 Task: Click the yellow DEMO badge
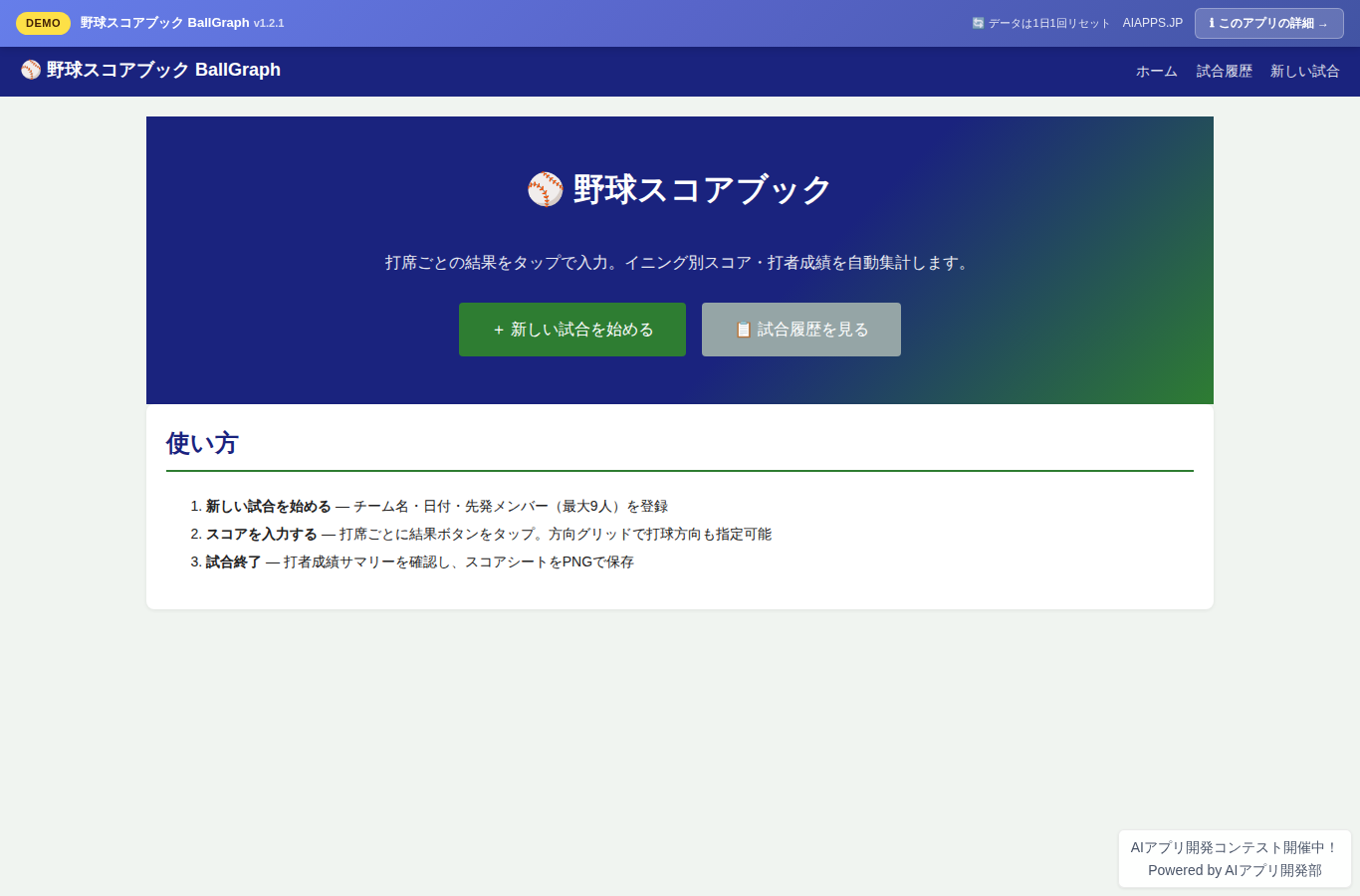click(x=43, y=23)
